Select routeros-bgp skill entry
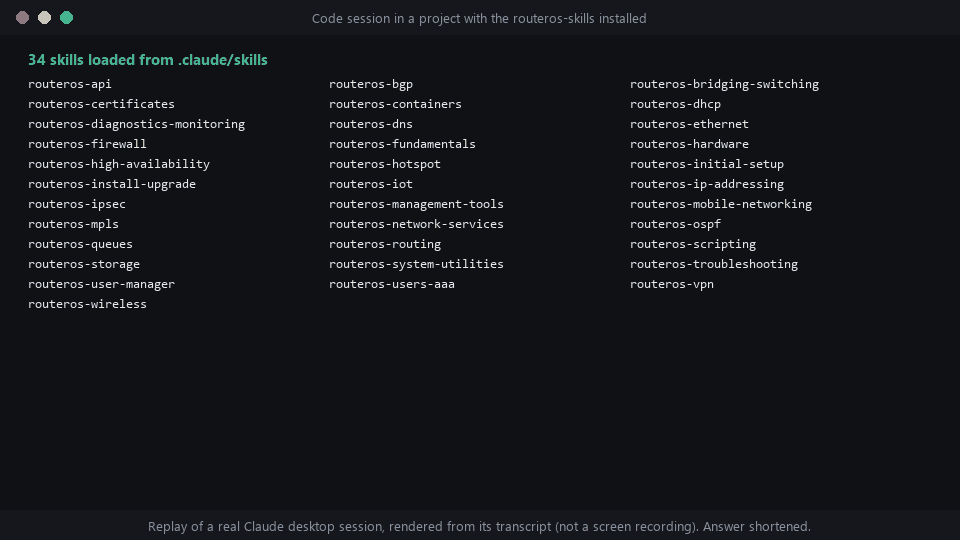 [371, 84]
